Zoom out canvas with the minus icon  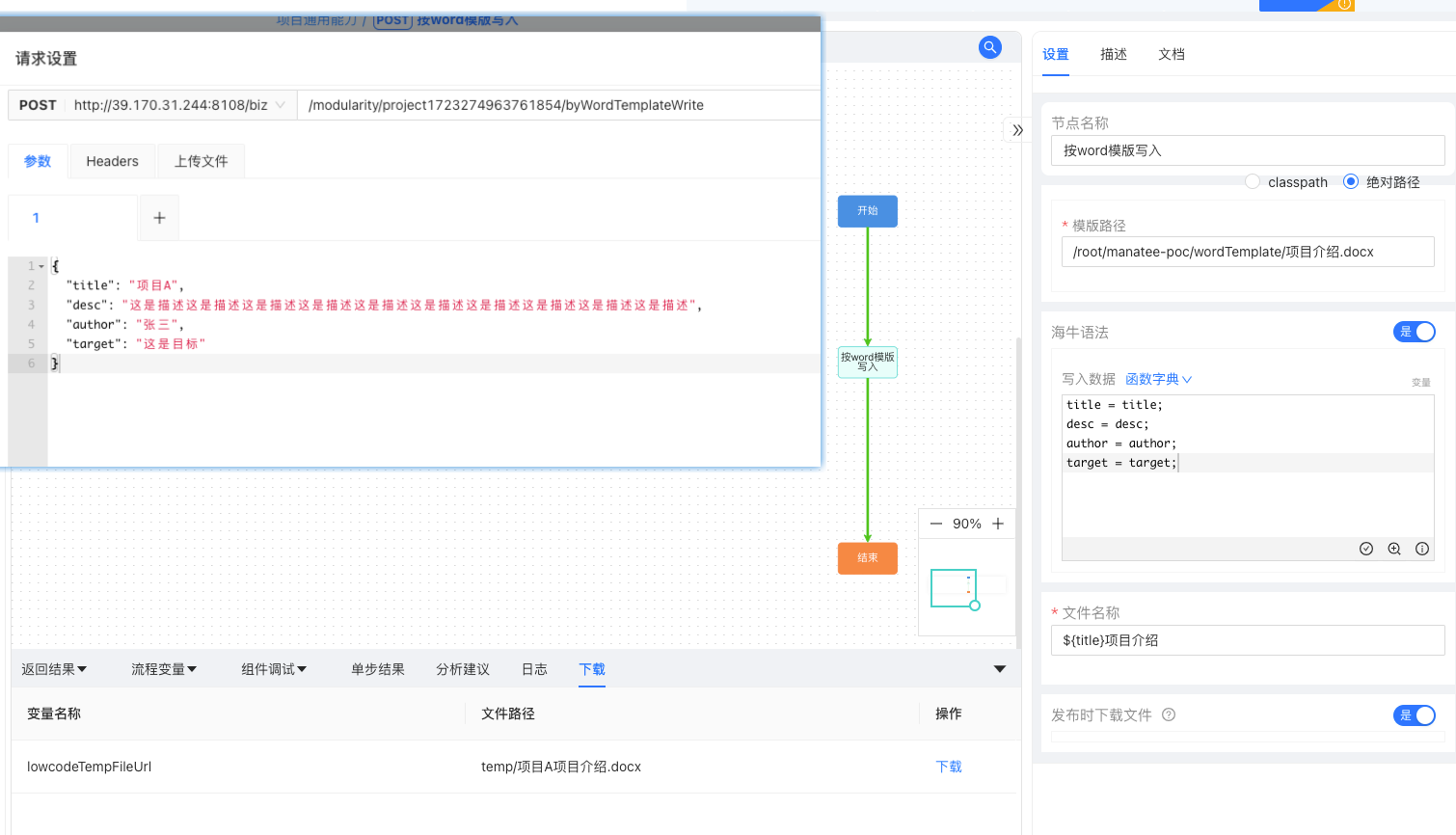935,524
